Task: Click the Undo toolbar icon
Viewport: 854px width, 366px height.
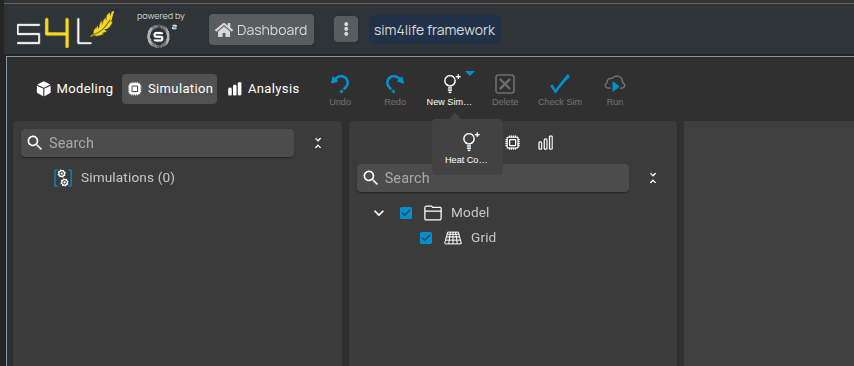Action: click(340, 84)
